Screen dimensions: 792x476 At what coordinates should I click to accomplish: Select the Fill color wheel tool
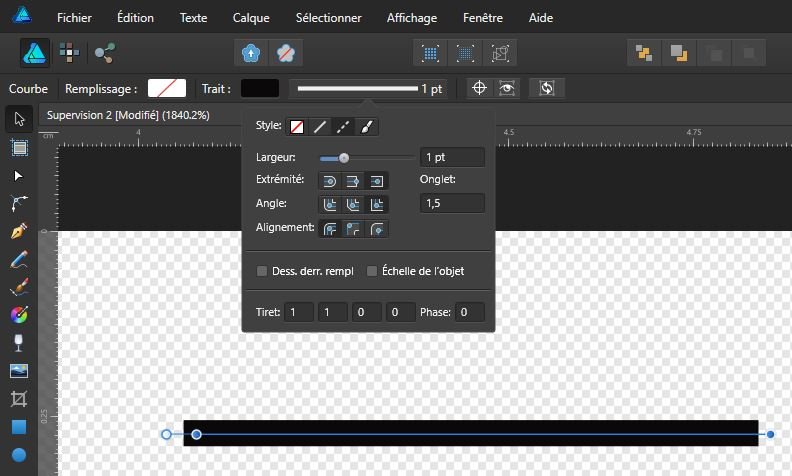[19, 315]
